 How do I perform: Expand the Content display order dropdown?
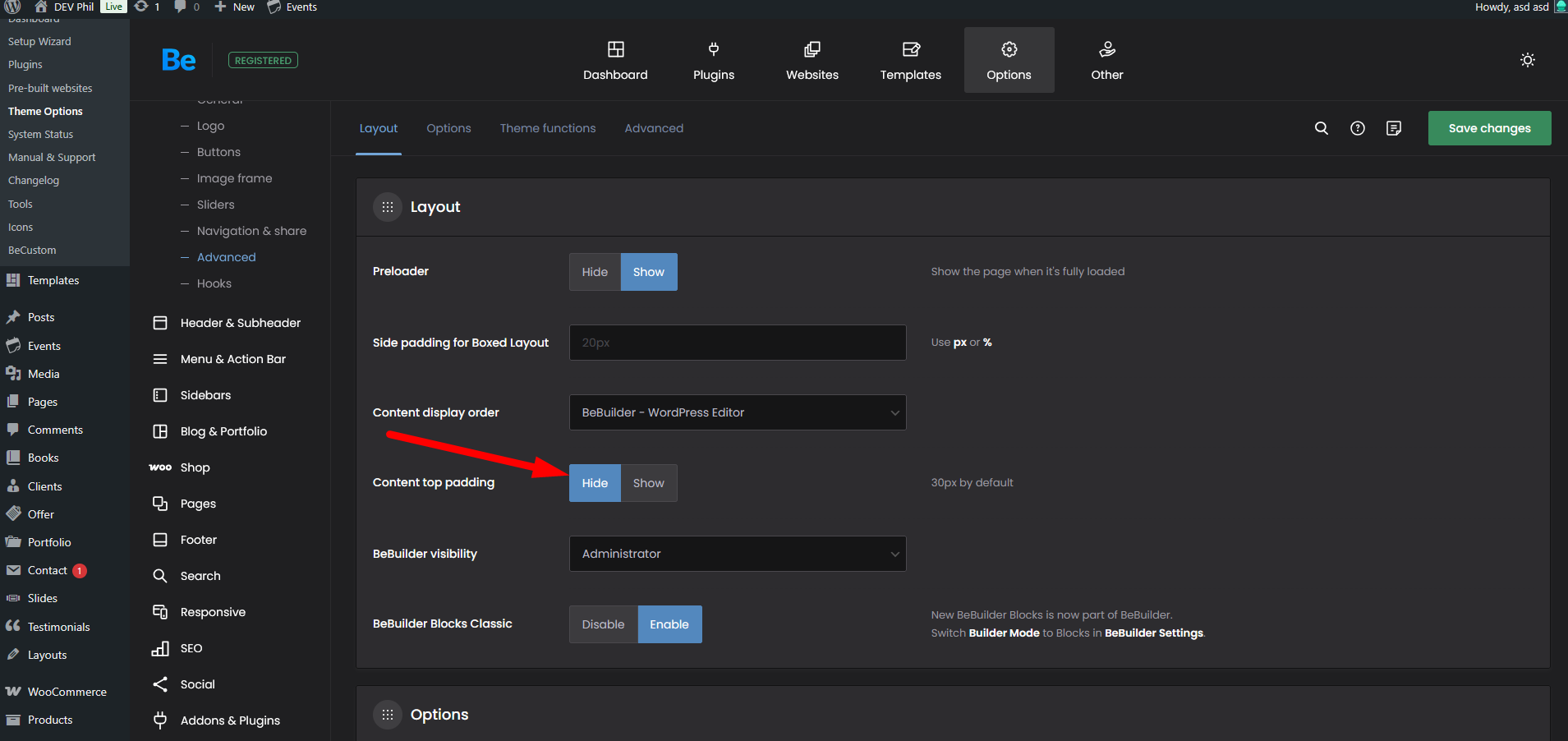[737, 412]
